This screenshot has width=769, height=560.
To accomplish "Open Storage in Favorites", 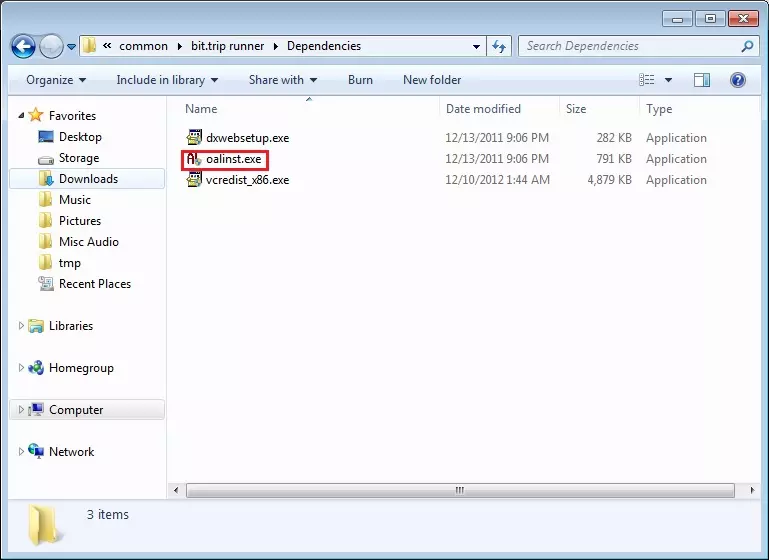I will (79, 158).
